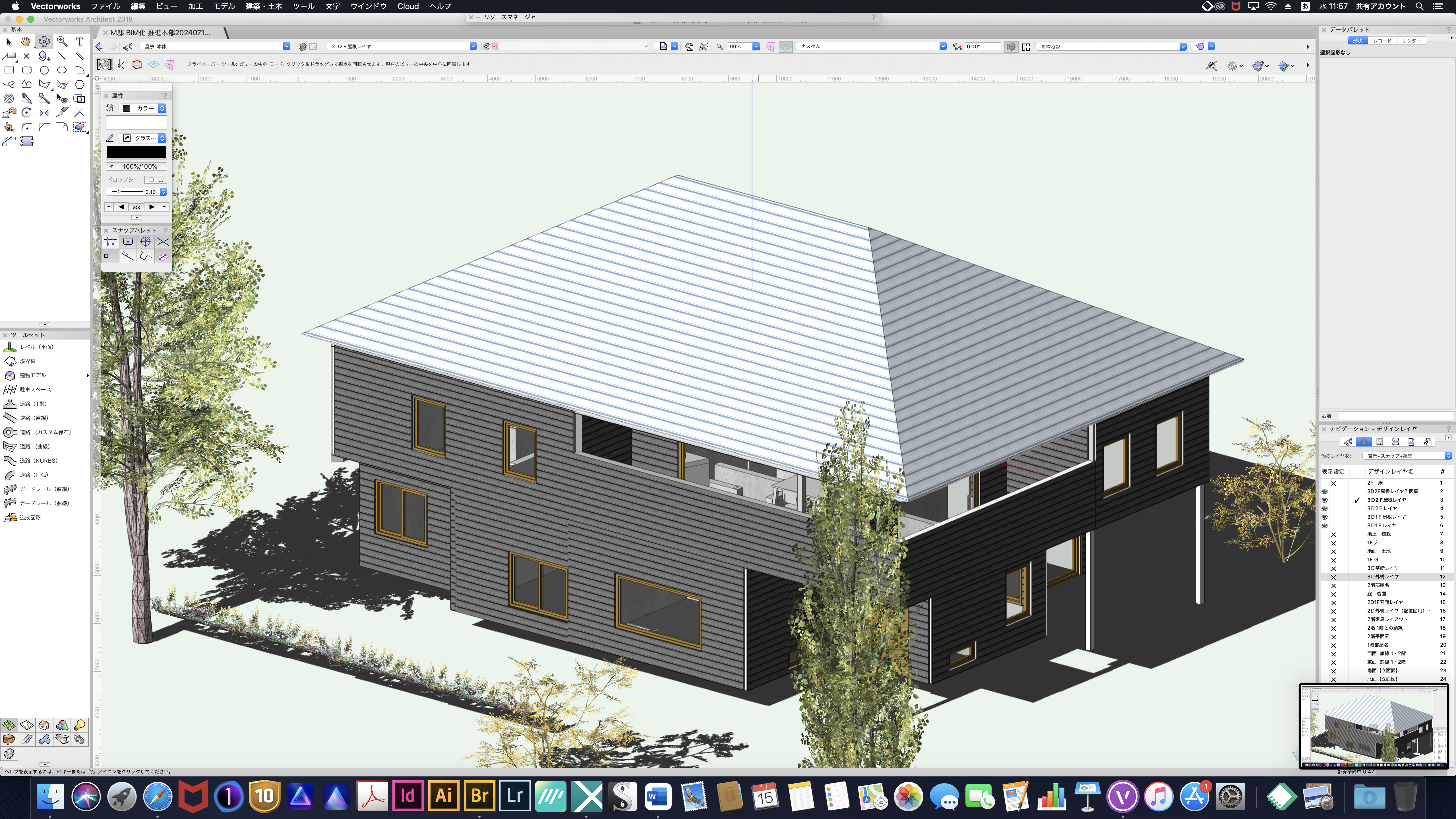Viewport: 1456px width, 819px height.
Task: Open the モデル menu
Action: [x=224, y=6]
